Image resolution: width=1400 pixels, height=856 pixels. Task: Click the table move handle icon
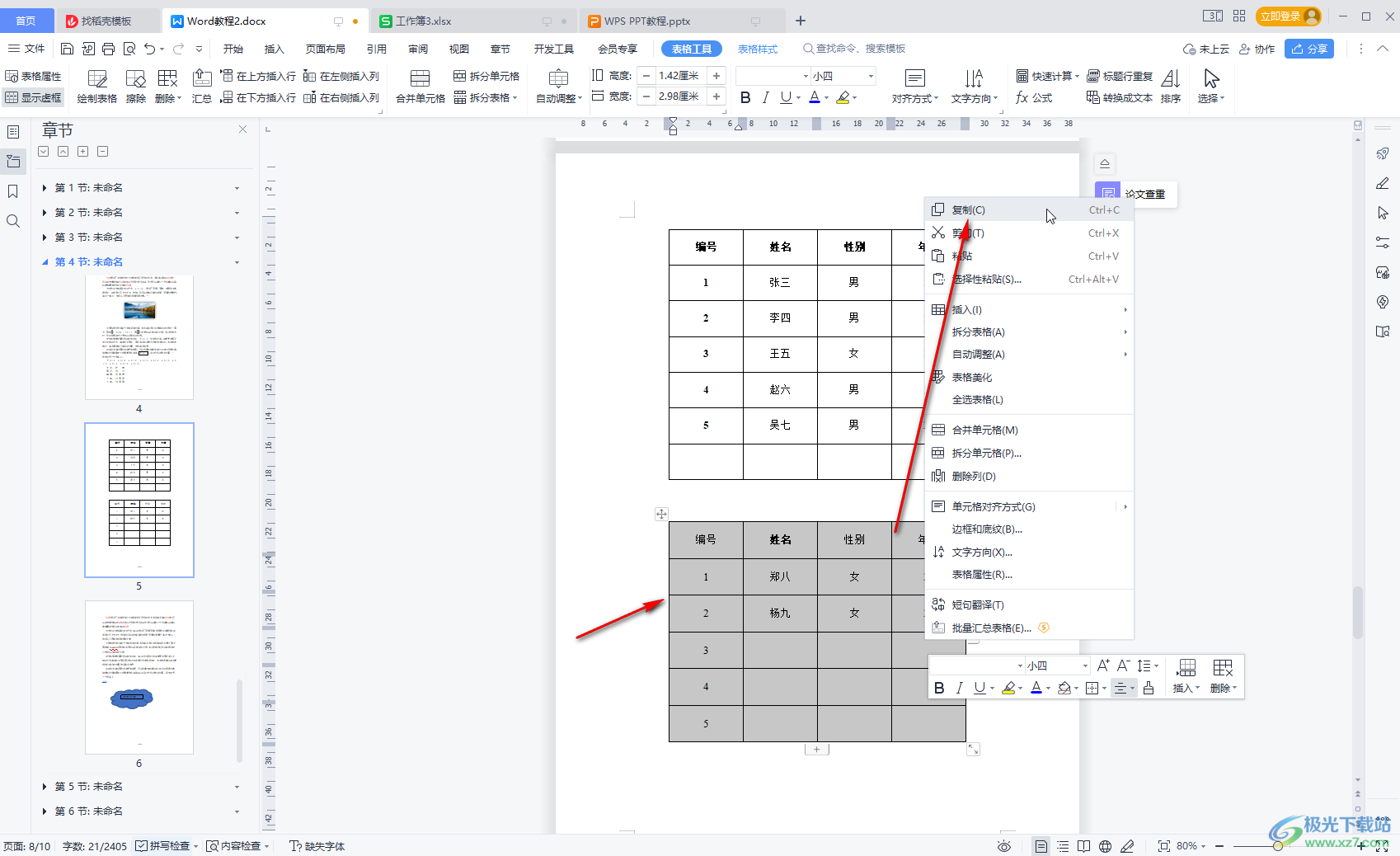(661, 514)
